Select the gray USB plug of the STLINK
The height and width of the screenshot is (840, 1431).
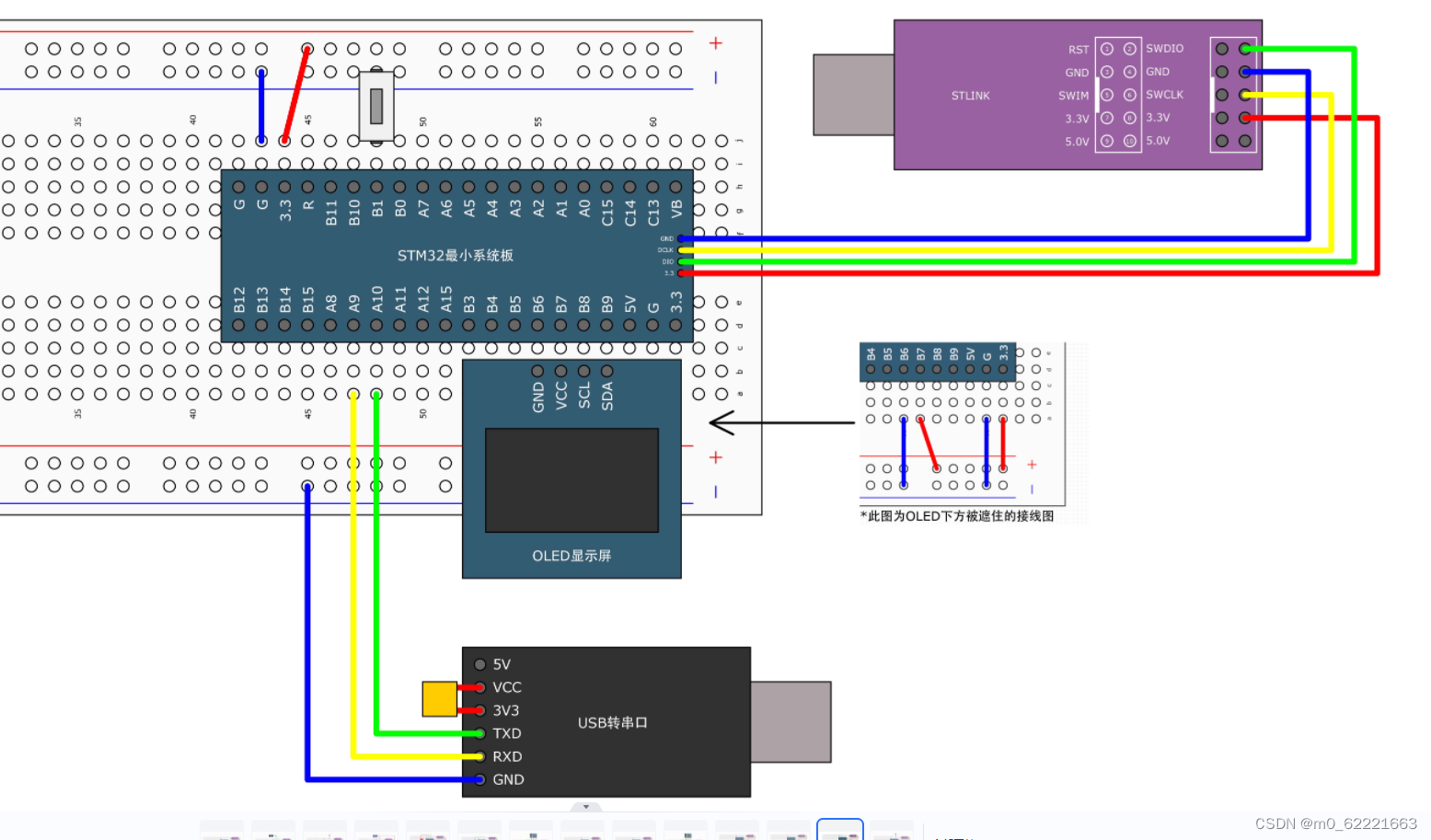(x=852, y=95)
